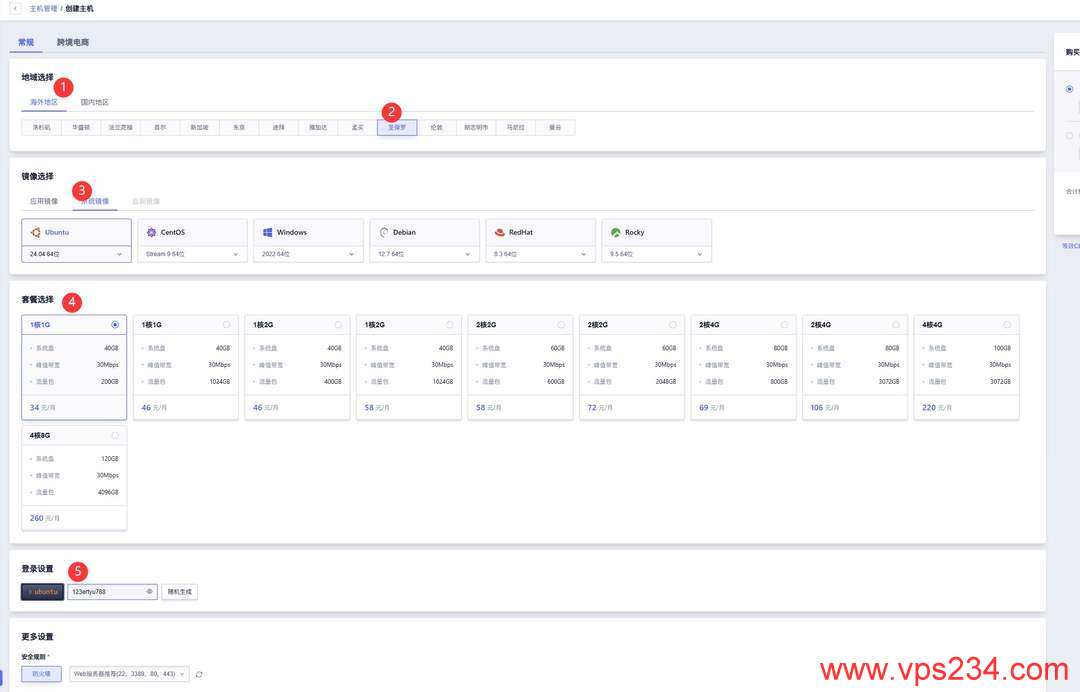The height and width of the screenshot is (692, 1080).
Task: Click the 随机生成 password button
Action: click(179, 592)
